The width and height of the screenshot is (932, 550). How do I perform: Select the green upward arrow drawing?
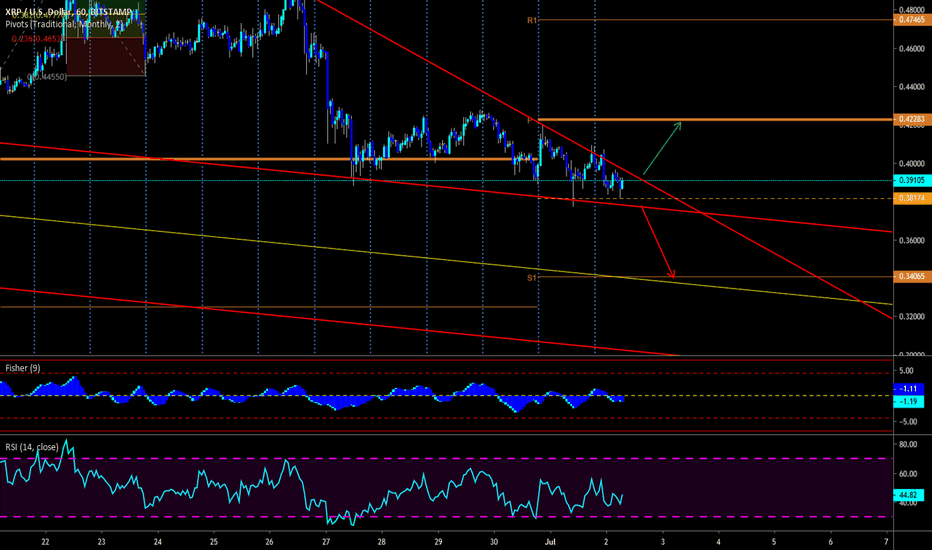(662, 148)
